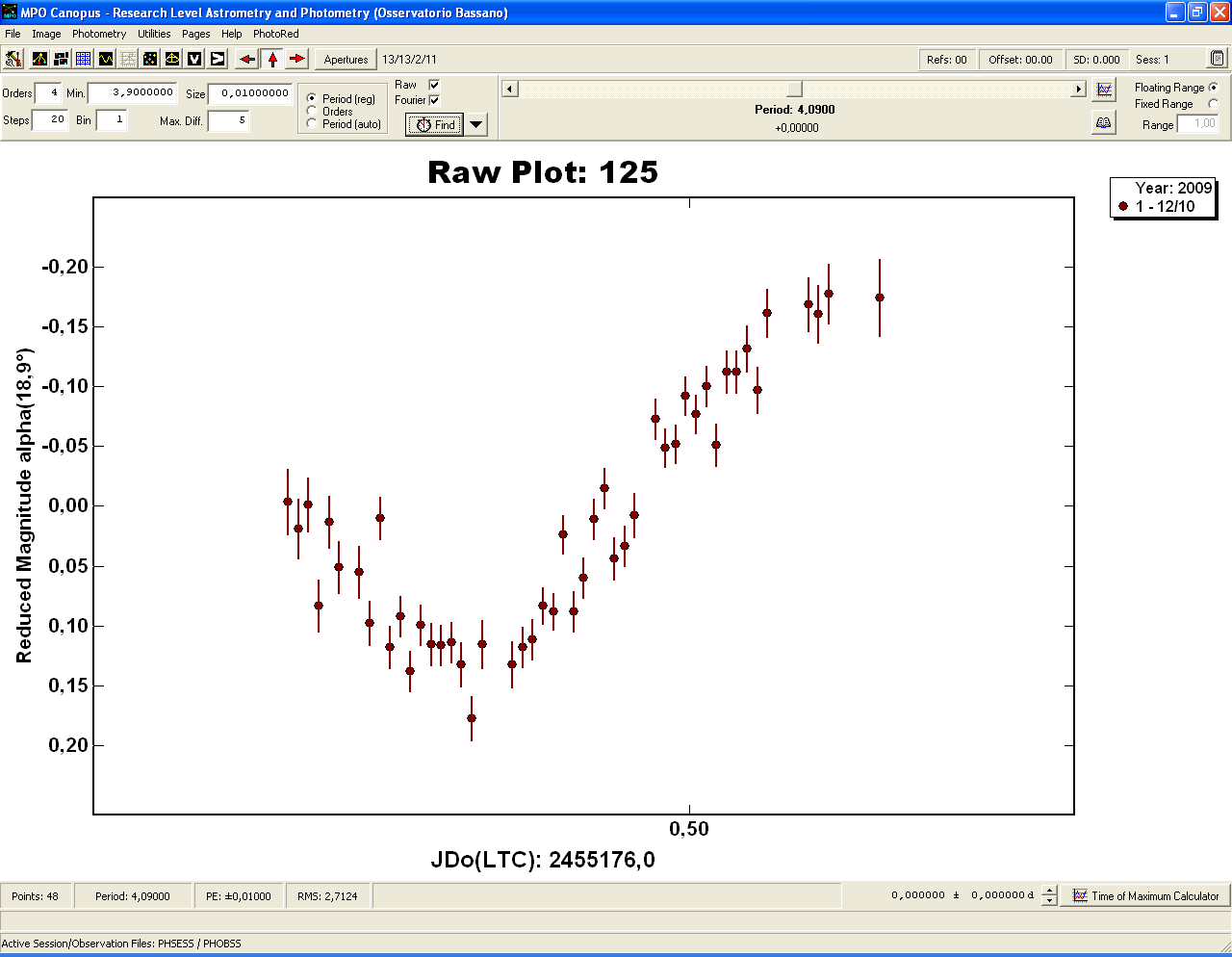Click the period slider left scroll arrow

(511, 90)
